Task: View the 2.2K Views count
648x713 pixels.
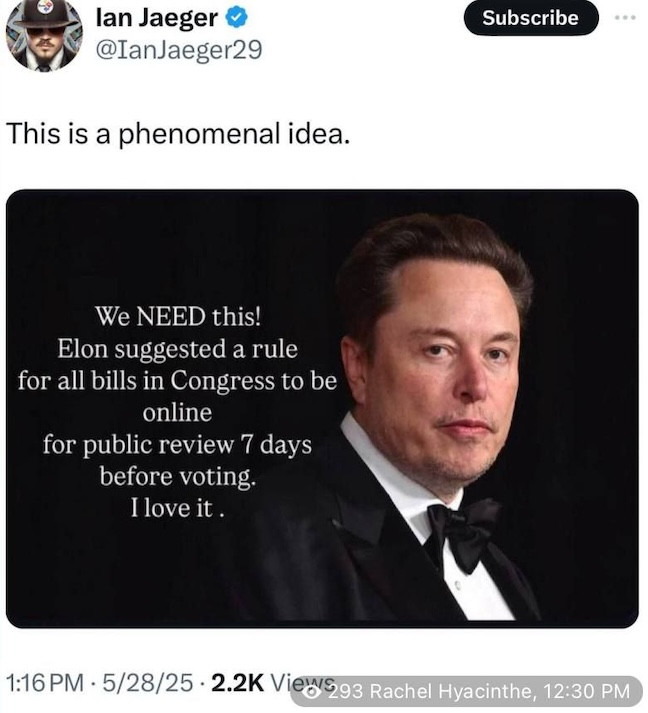Action: [x=260, y=683]
